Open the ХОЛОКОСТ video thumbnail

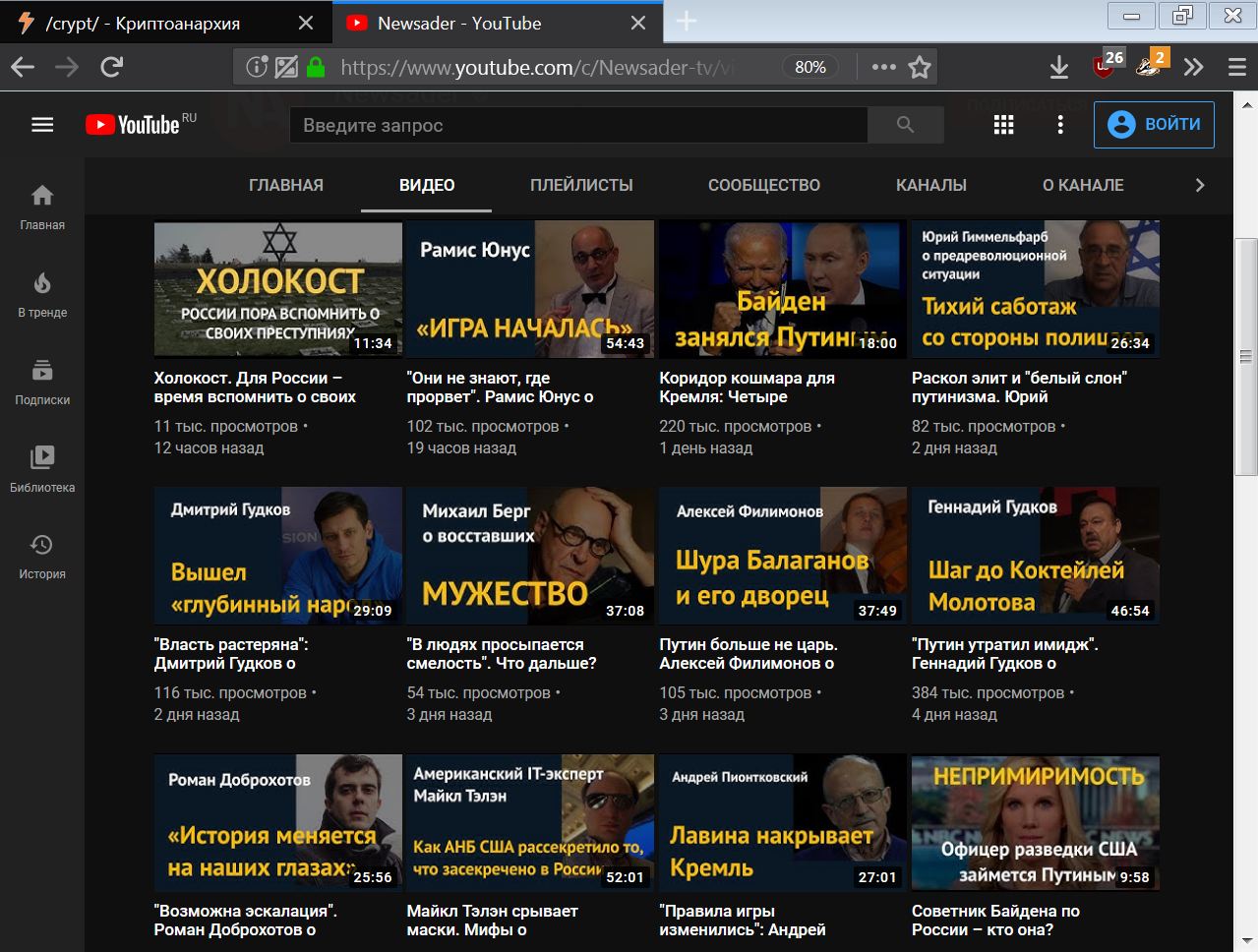pos(278,288)
